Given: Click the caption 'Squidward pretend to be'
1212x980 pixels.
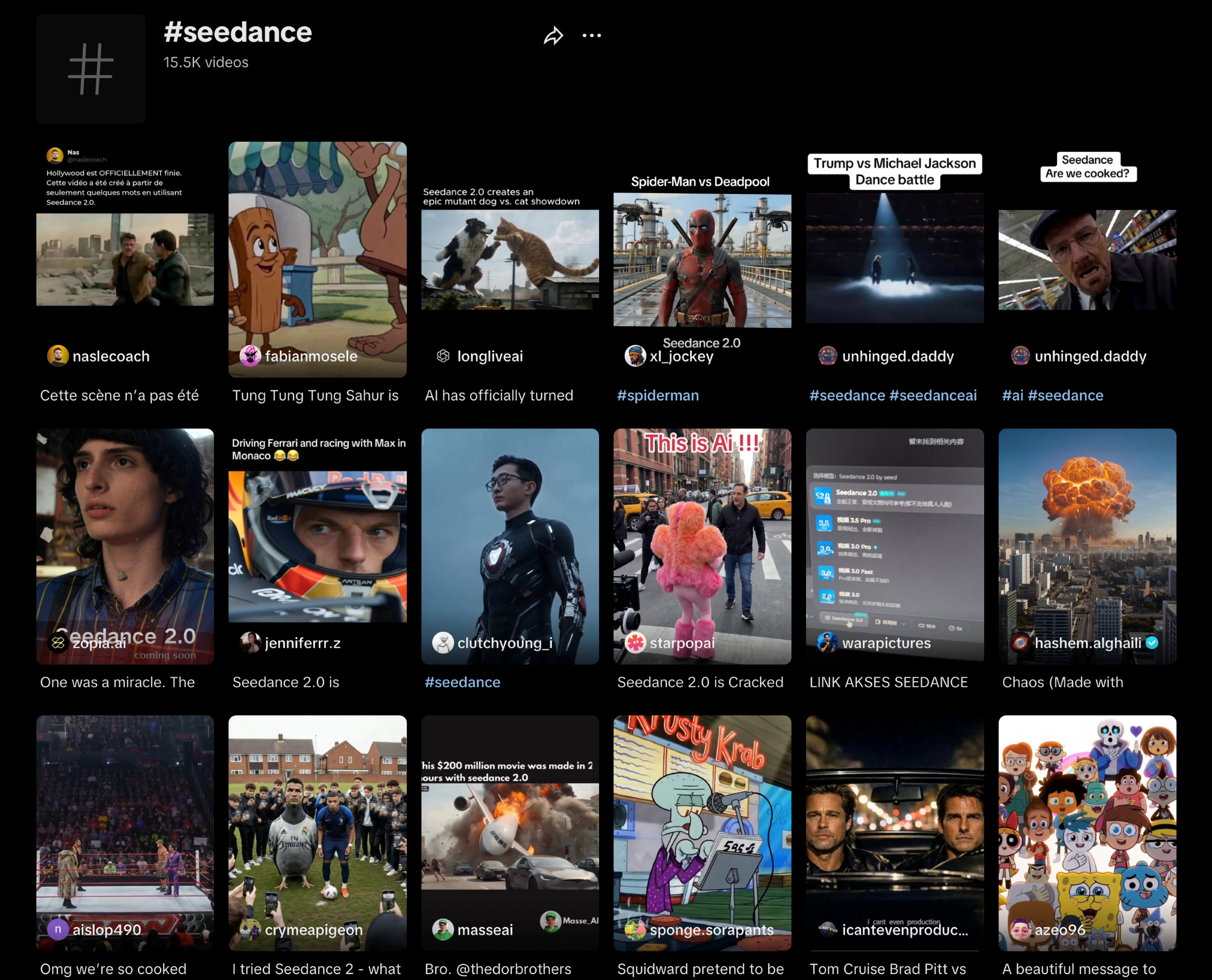Looking at the screenshot, I should [x=700, y=969].
